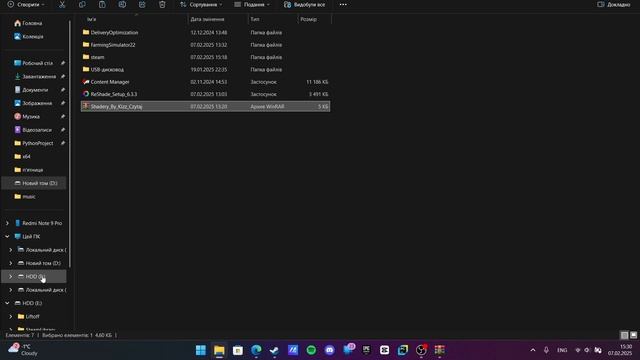The image size is (640, 360).
Task: Select the ReShade_Setup_6.3.3 file
Action: [x=205, y=94]
